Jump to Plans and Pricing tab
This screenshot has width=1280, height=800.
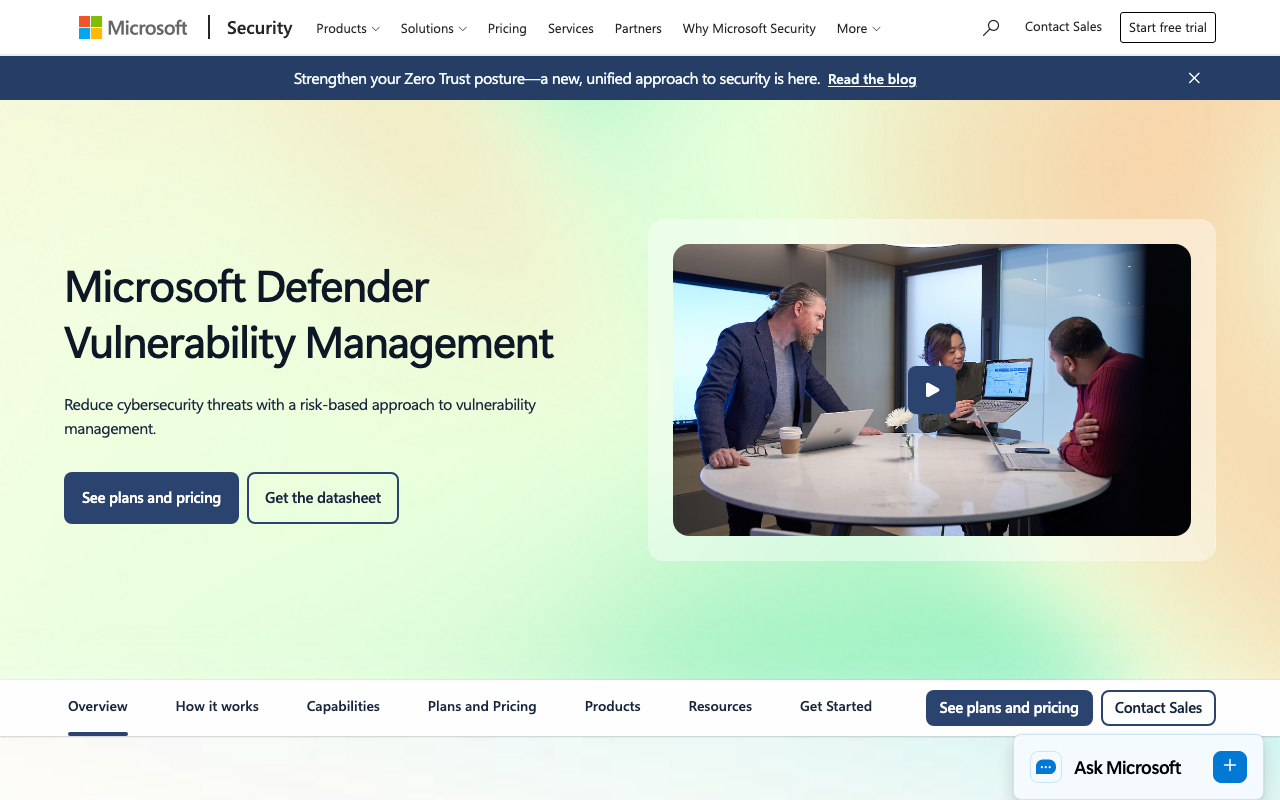coord(482,706)
